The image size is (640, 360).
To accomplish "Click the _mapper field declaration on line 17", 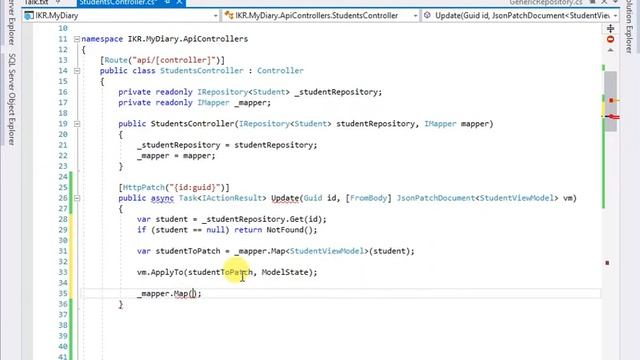I will (x=250, y=102).
